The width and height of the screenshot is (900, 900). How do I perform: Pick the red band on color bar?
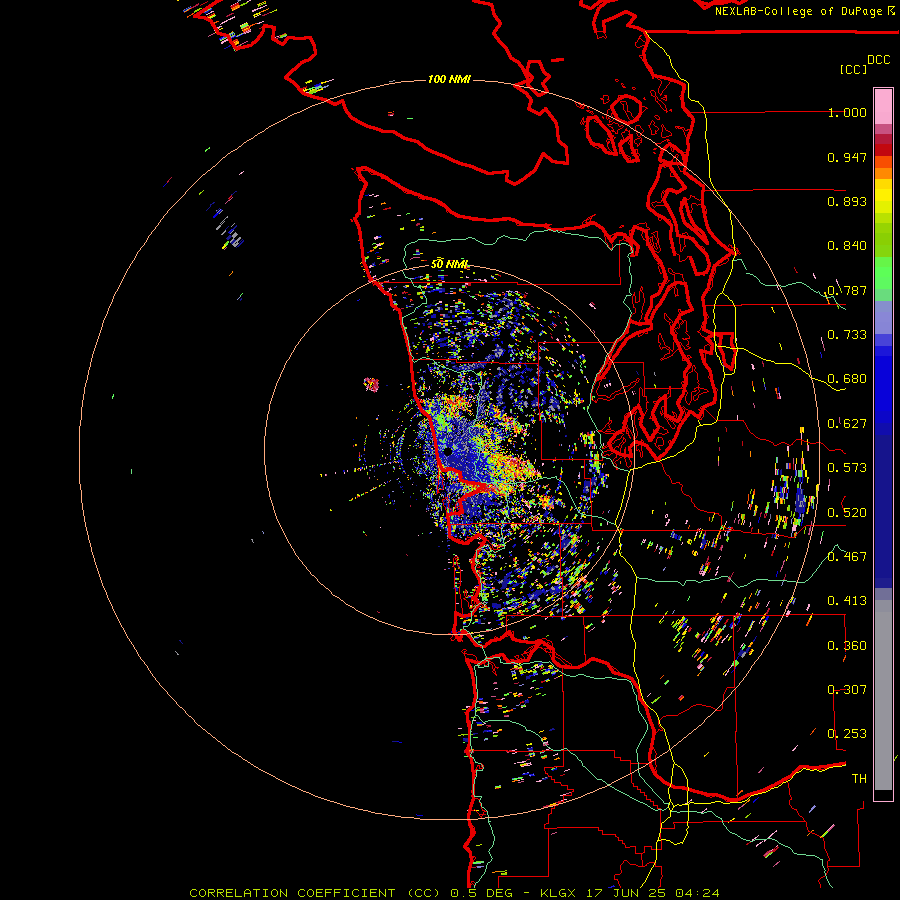pyautogui.click(x=883, y=150)
